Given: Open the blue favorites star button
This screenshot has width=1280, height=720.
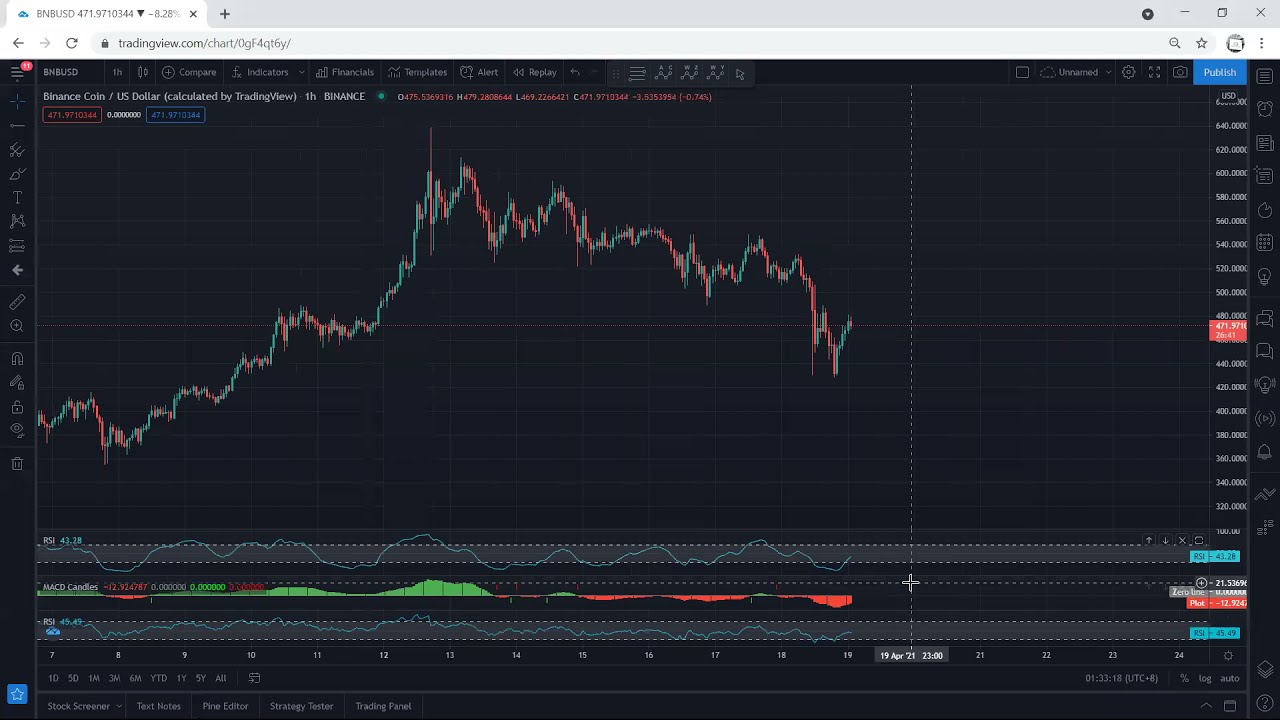Looking at the screenshot, I should click(x=17, y=693).
